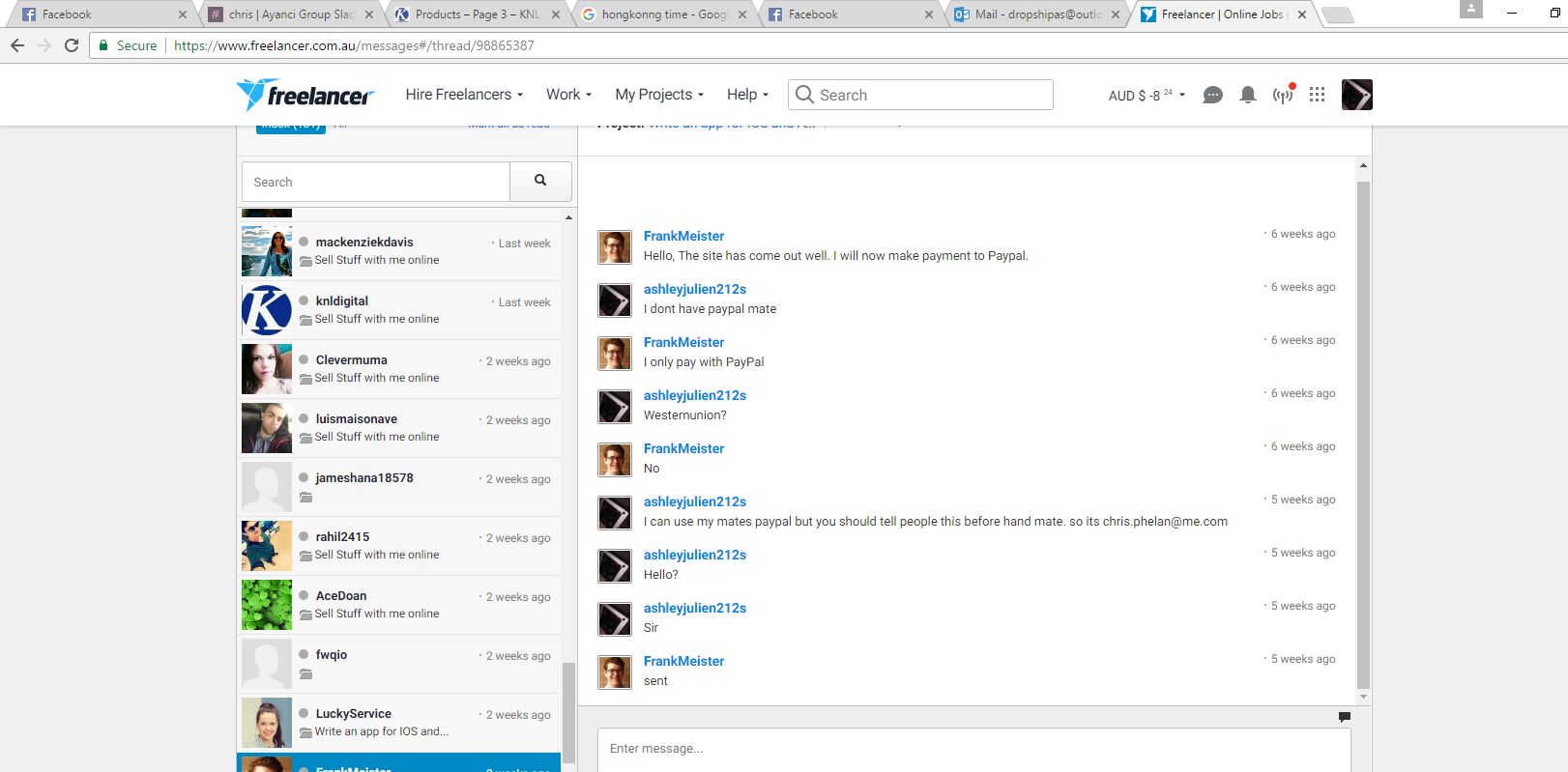
Task: Click the 'I only pay with PayPal' message
Action: (704, 362)
